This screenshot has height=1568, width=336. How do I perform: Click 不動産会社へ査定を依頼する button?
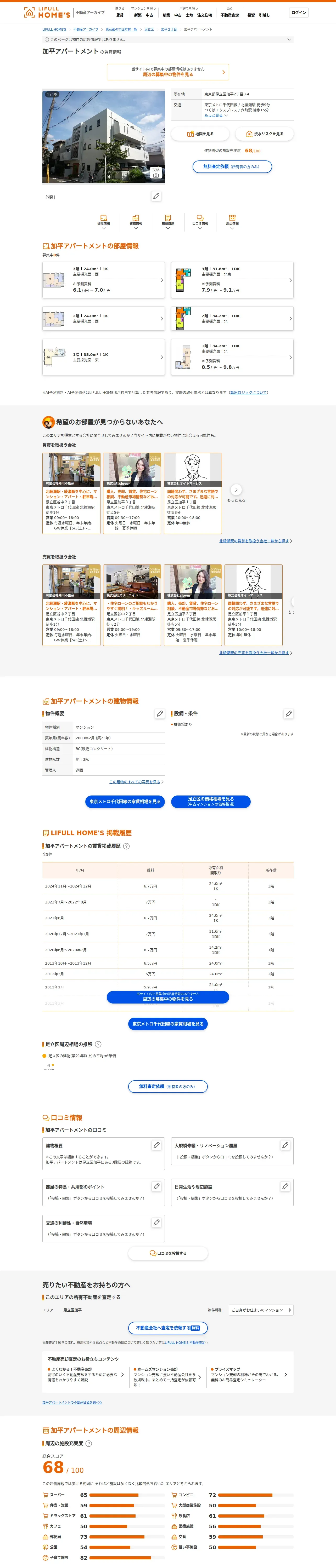pyautogui.click(x=168, y=1328)
